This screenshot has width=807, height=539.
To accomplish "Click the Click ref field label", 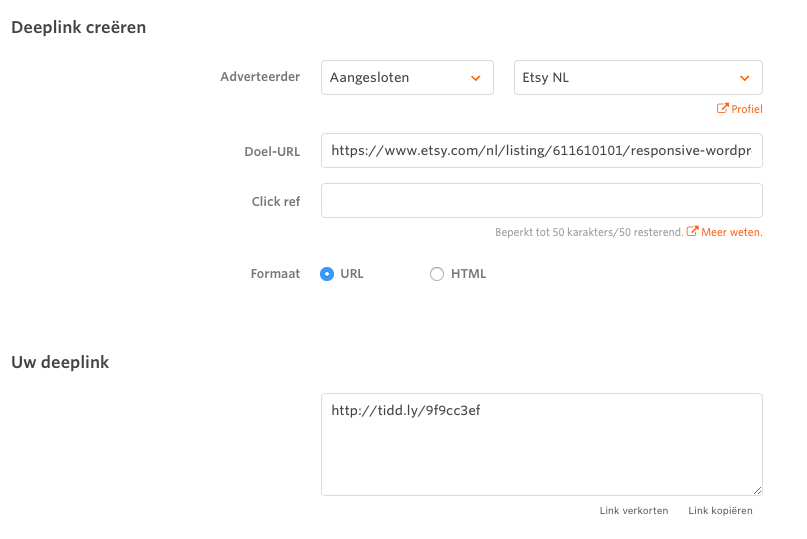I will pyautogui.click(x=275, y=201).
